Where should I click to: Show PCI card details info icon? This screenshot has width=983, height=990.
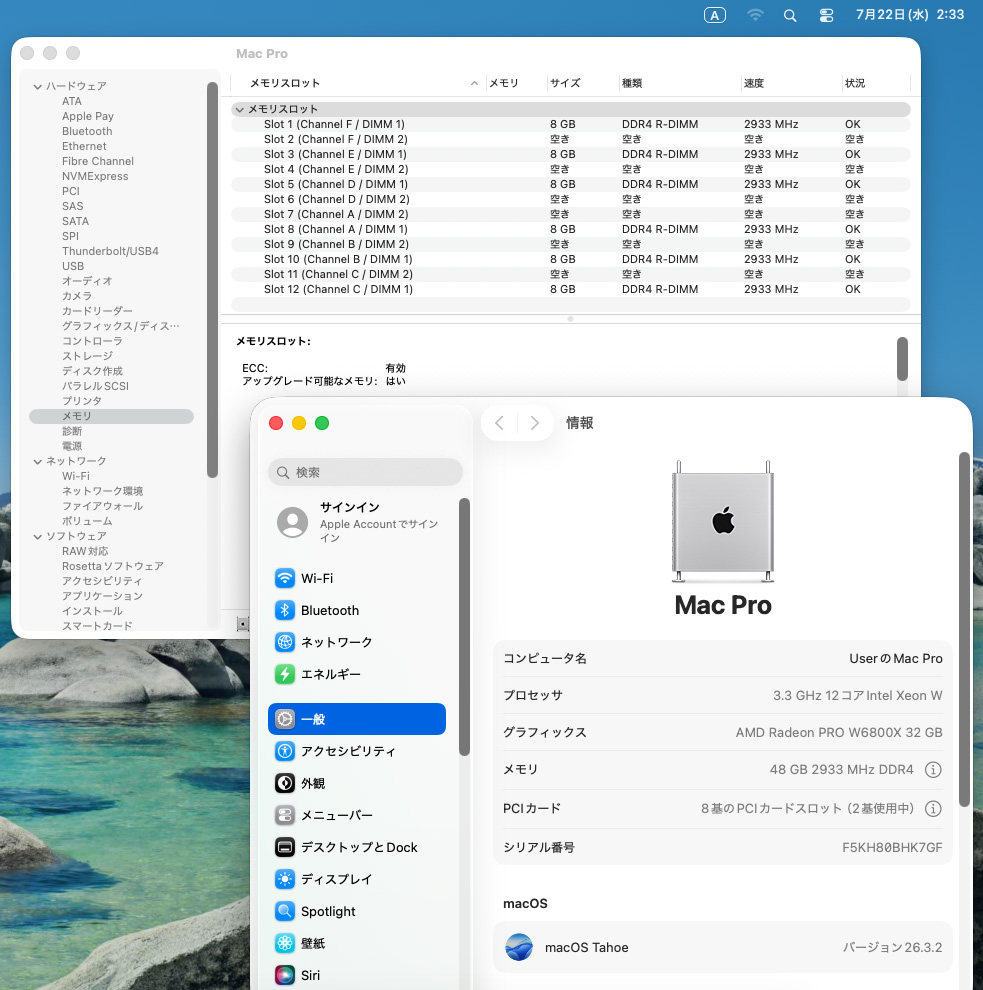pyautogui.click(x=933, y=808)
